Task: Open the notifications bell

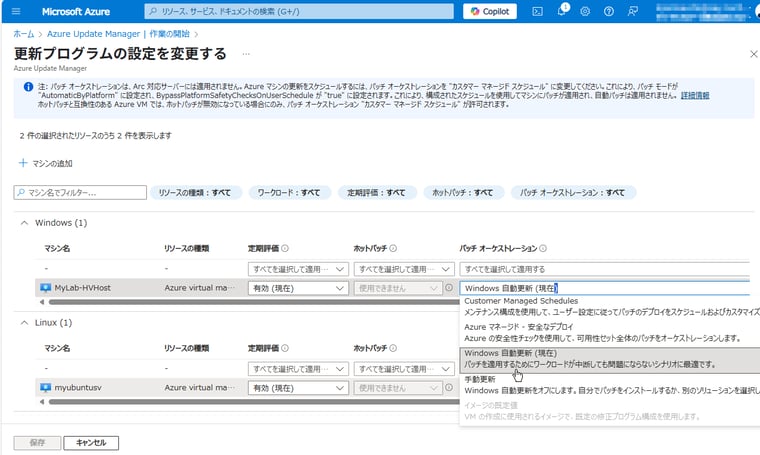Action: pyautogui.click(x=562, y=11)
